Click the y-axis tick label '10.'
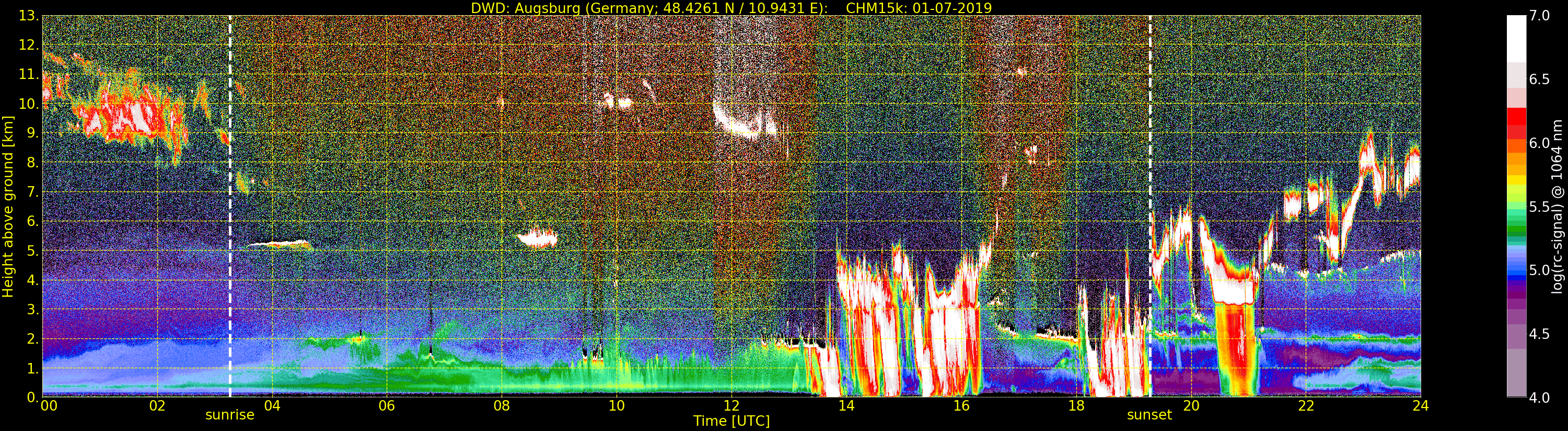This screenshot has width=1568, height=431. (x=29, y=104)
